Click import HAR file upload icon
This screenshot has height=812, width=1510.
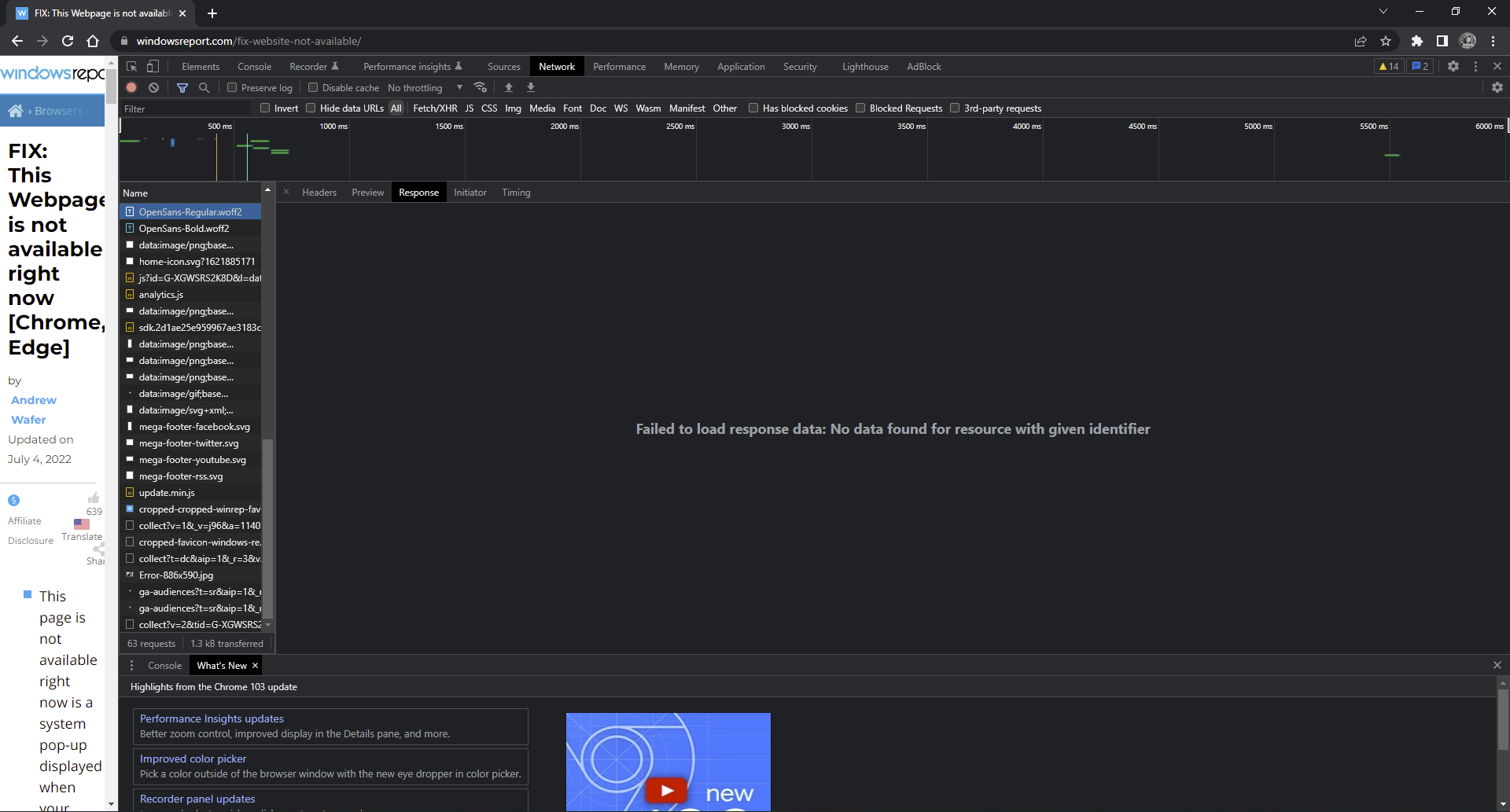(509, 88)
